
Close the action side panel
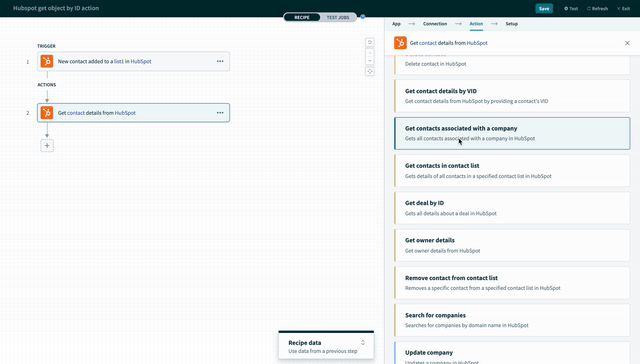coord(627,43)
